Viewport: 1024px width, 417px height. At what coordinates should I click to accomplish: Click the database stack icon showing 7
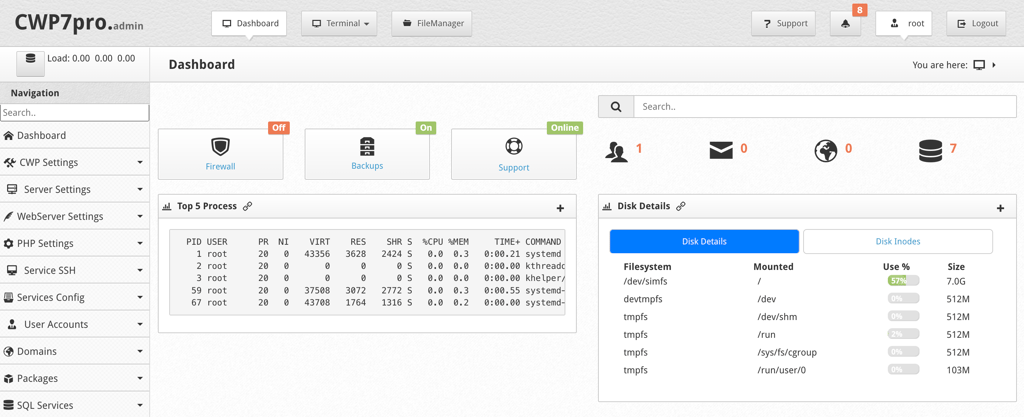pyautogui.click(x=930, y=151)
